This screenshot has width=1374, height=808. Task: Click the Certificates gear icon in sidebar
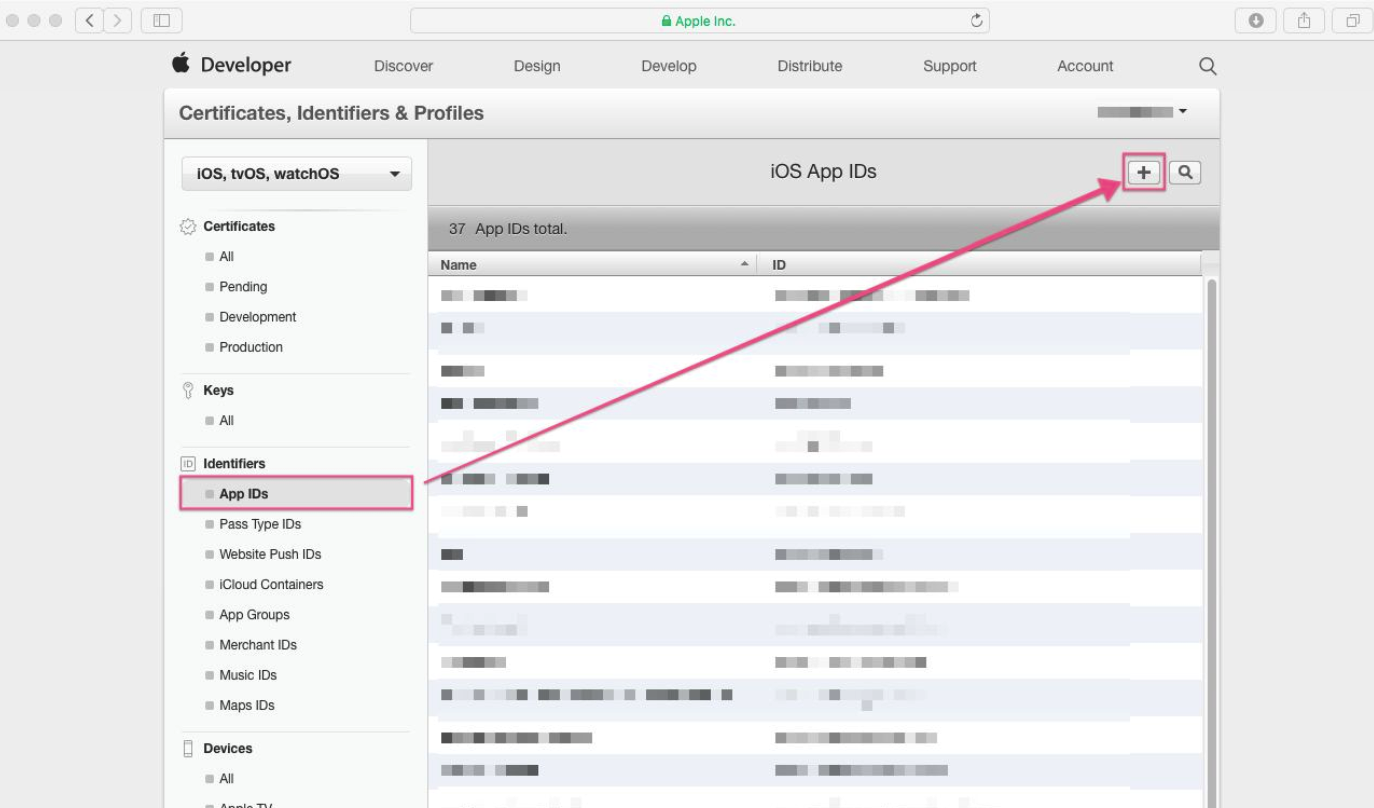187,226
